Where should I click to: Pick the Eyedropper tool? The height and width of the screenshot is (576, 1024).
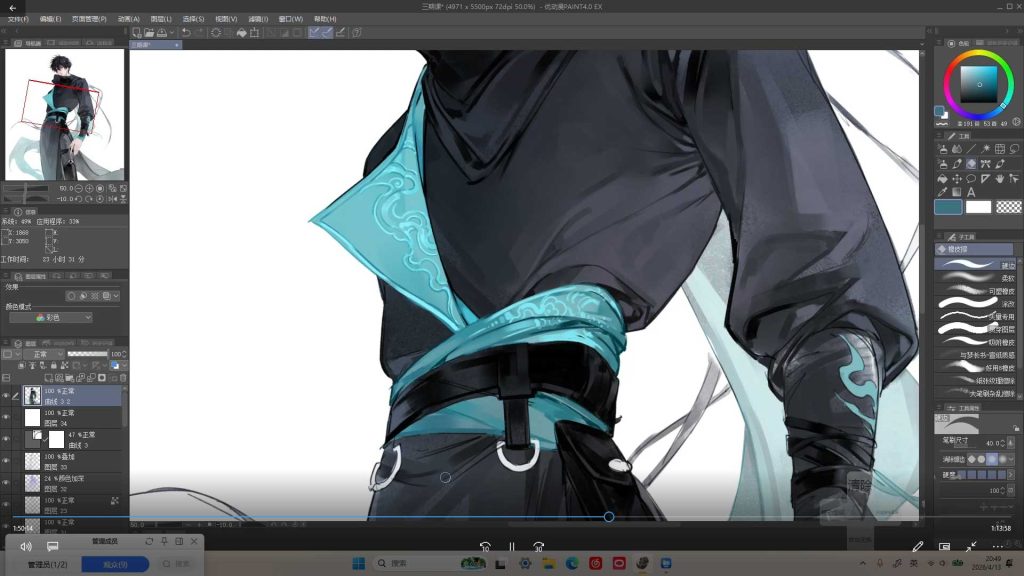point(942,192)
